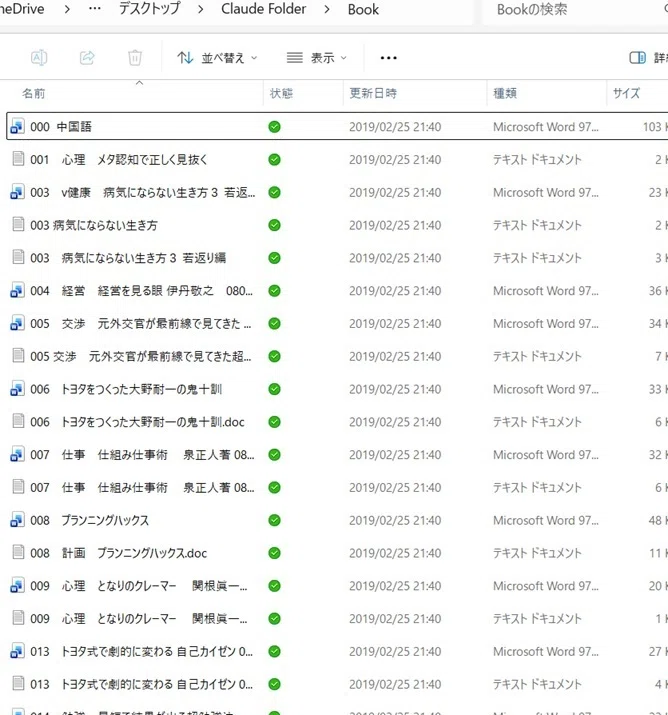
Task: Click size cell 48 of 008 プランニングハックス
Action: [658, 520]
